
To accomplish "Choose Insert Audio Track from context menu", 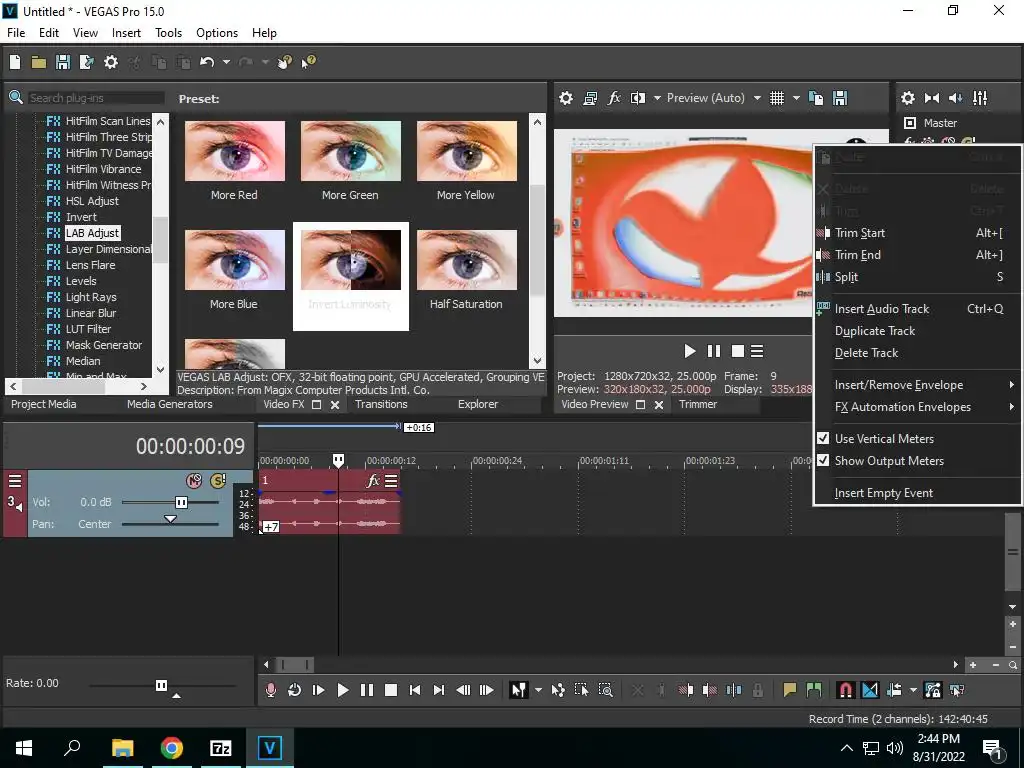I will [918, 309].
